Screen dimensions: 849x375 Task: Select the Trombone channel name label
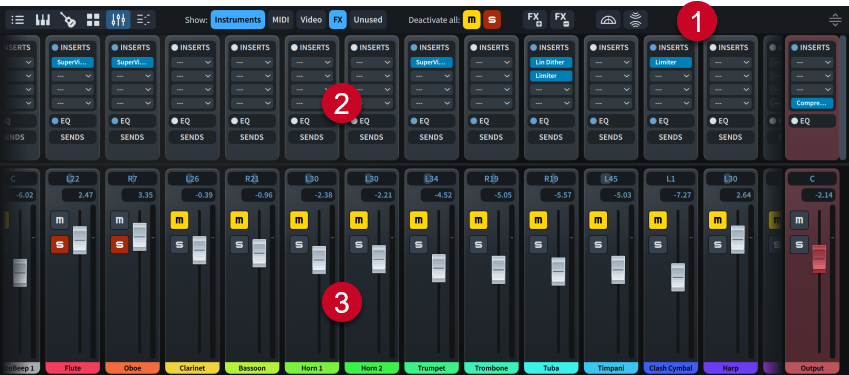(x=491, y=368)
